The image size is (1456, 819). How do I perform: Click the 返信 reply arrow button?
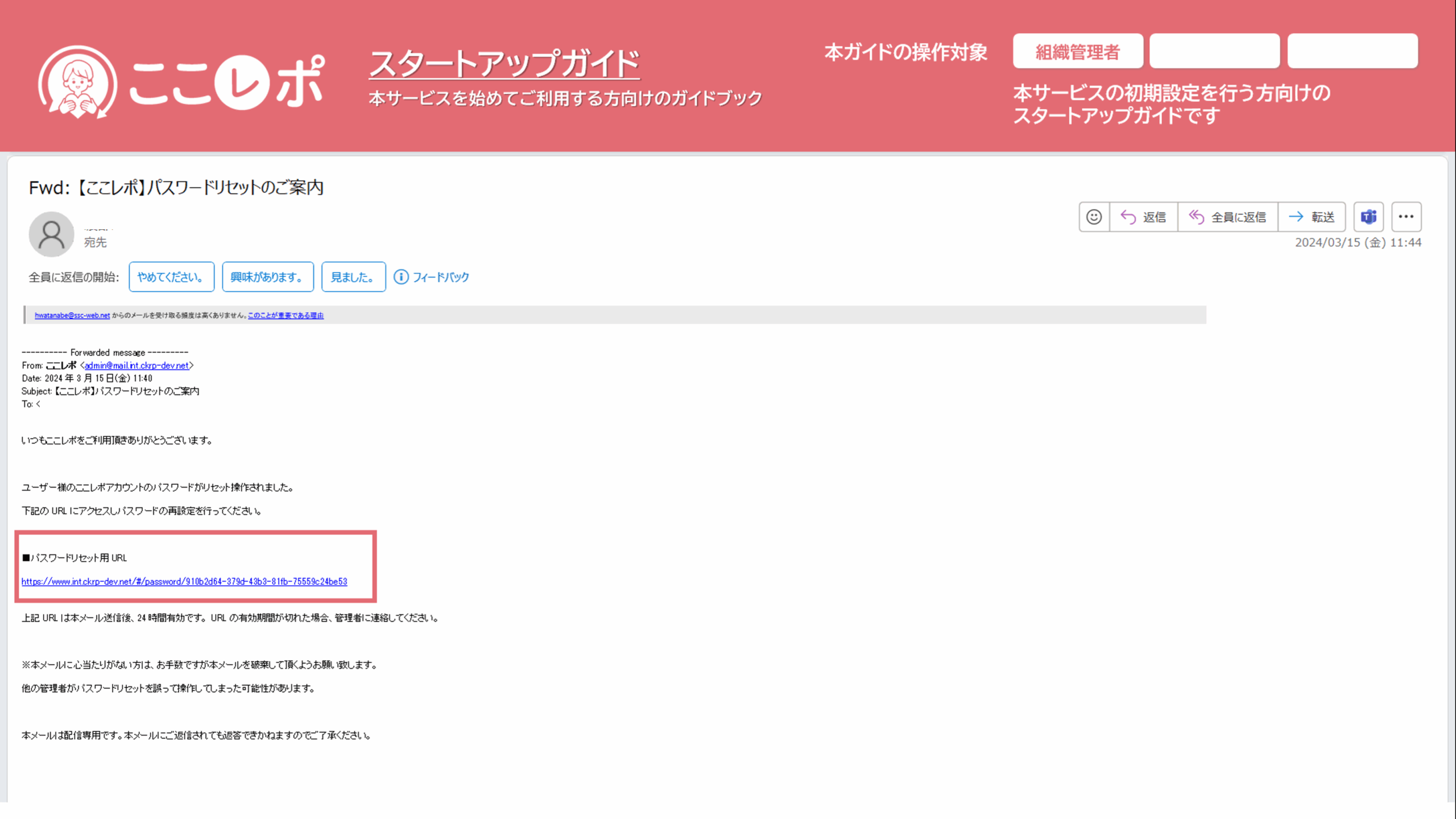point(1143,217)
